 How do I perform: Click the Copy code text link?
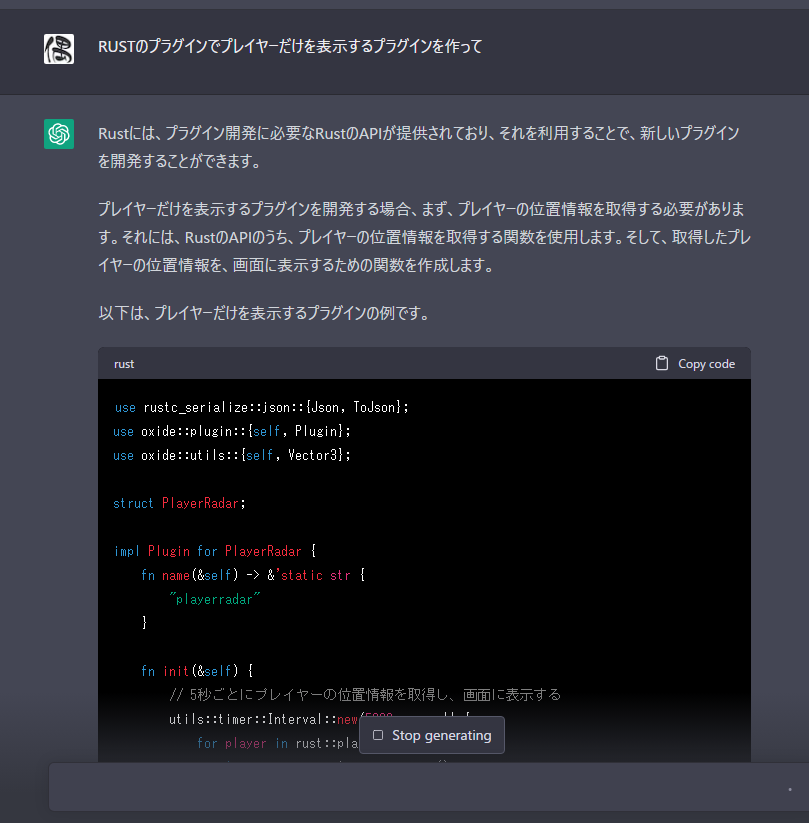point(705,363)
